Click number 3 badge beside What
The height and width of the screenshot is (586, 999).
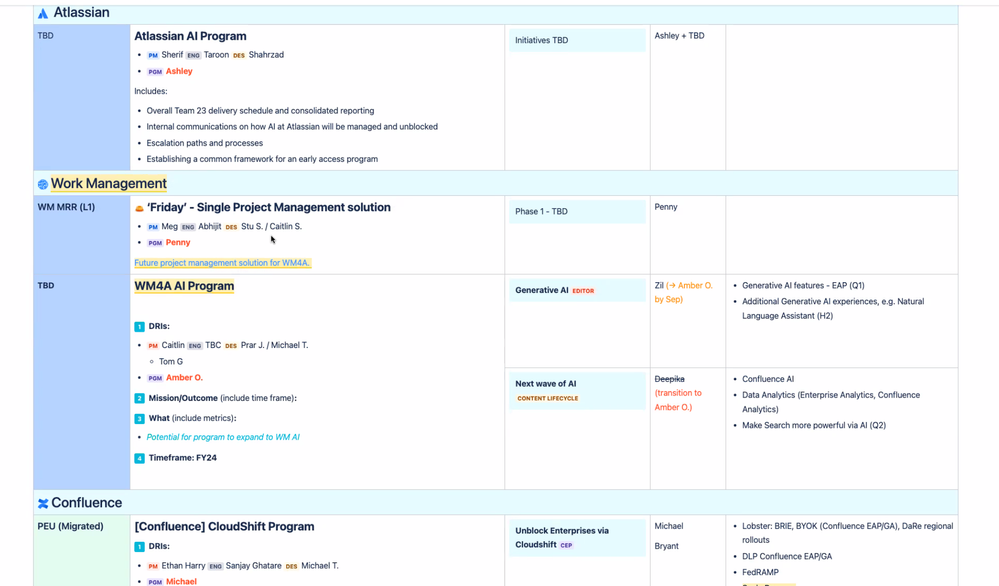(x=140, y=418)
